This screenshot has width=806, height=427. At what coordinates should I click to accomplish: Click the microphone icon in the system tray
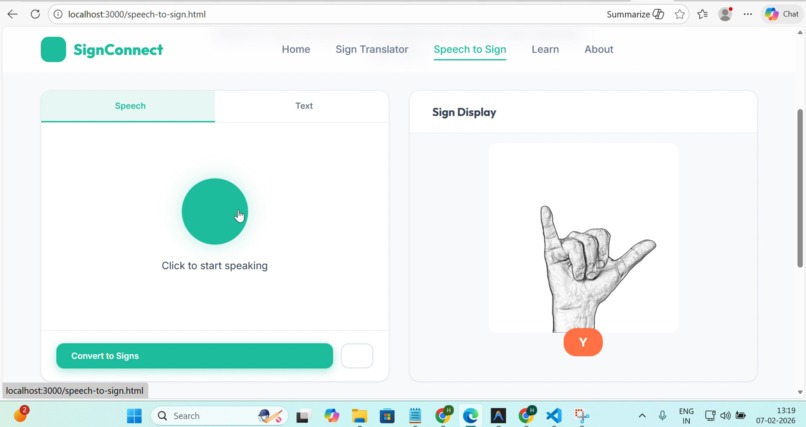point(662,415)
